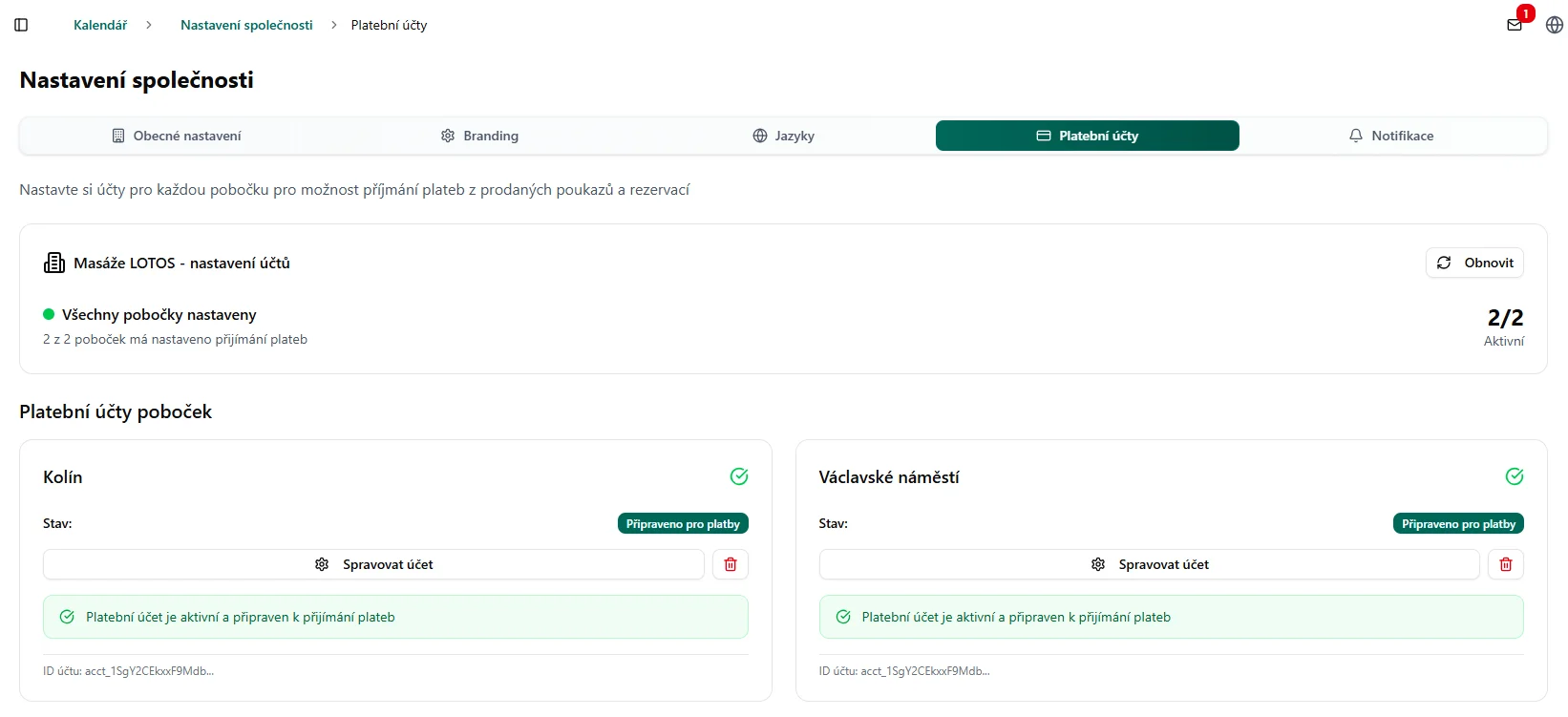This screenshot has height=717, width=1568.
Task: Click the Připraveno pro platby badge in Kolín
Action: [683, 524]
